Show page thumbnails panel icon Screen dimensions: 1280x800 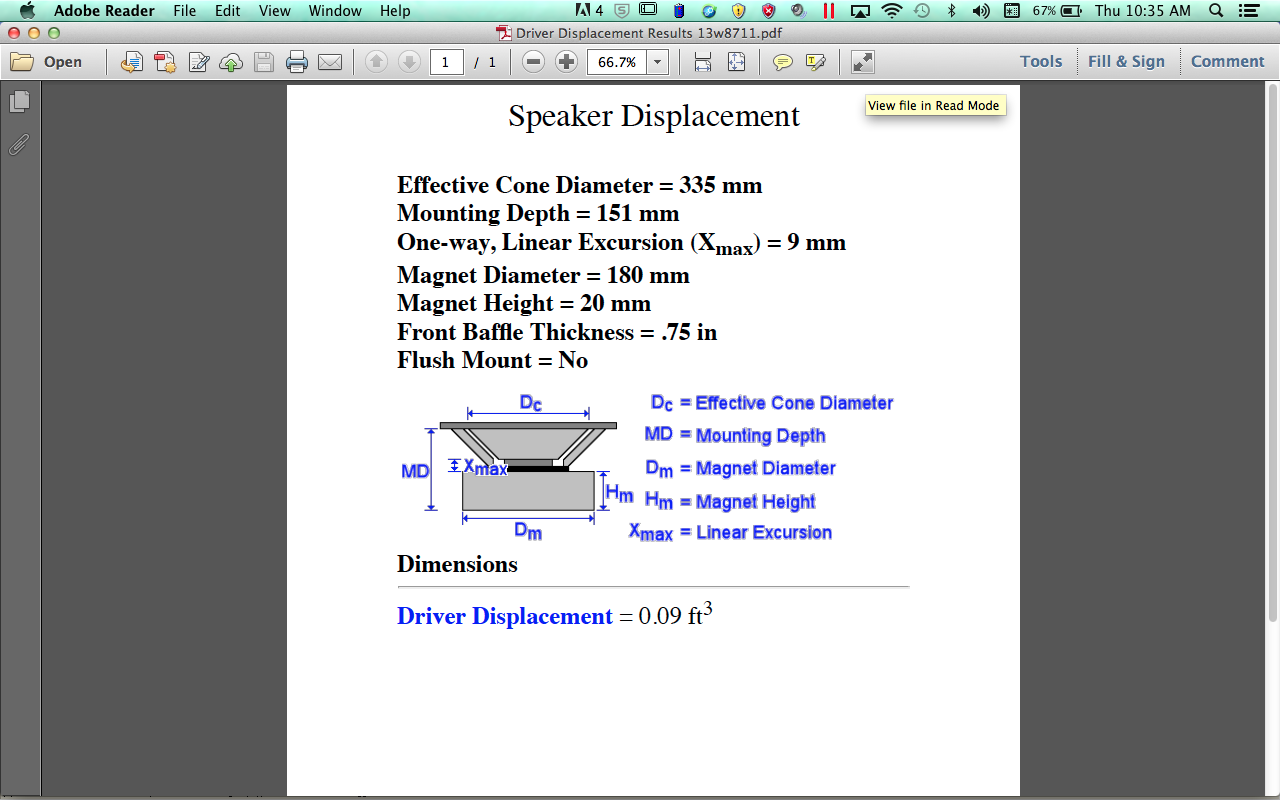click(x=19, y=101)
